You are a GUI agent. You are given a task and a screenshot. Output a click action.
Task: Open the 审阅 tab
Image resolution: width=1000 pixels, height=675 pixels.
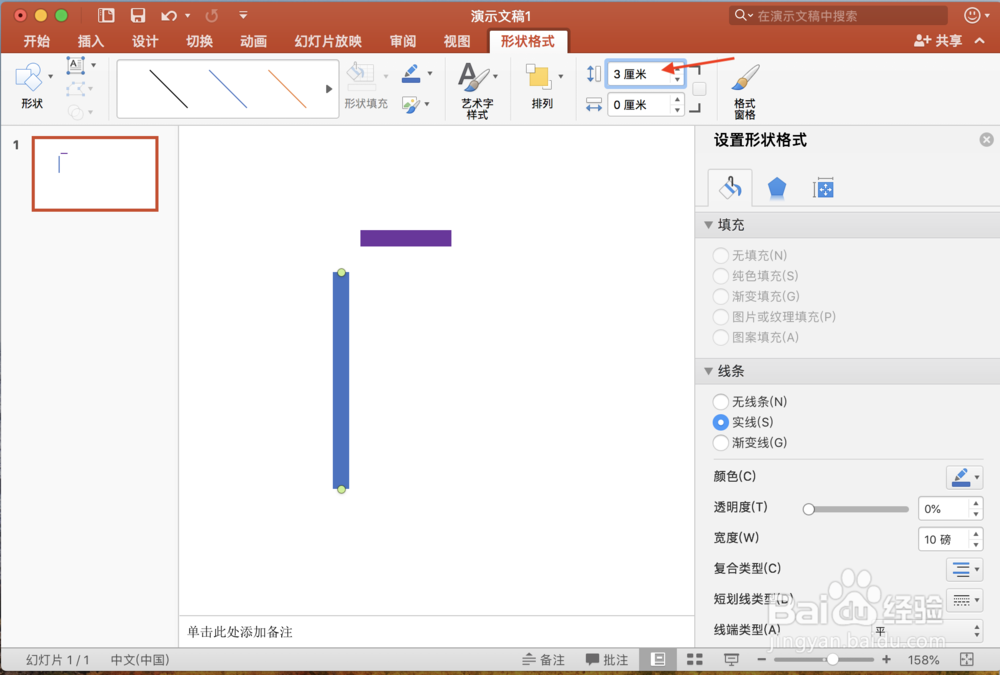pyautogui.click(x=402, y=41)
